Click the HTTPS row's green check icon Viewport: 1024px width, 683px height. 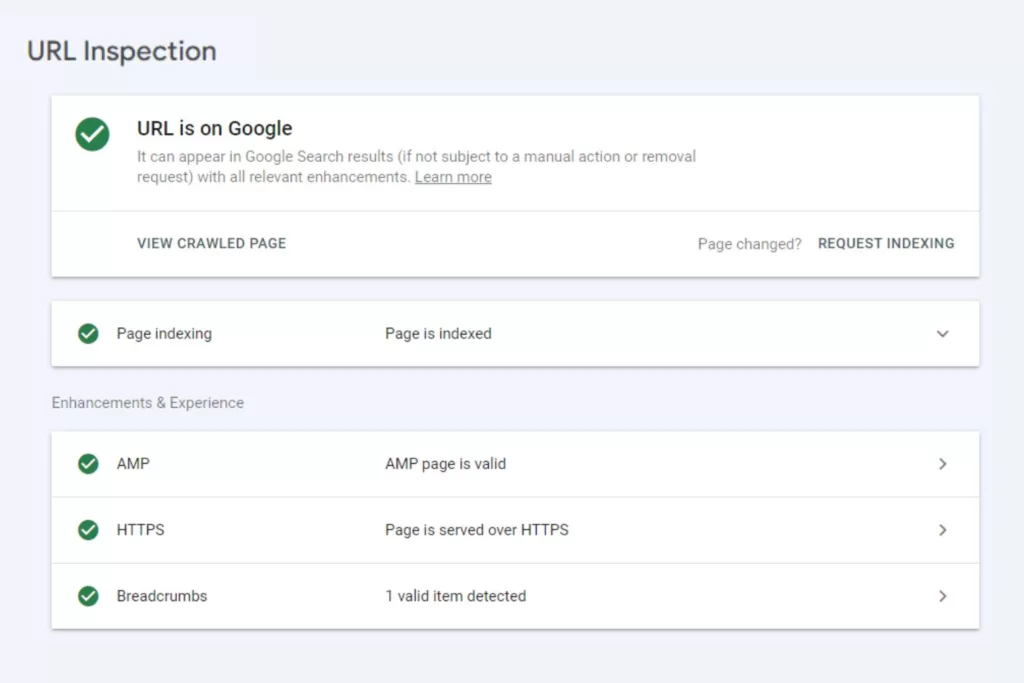[88, 530]
